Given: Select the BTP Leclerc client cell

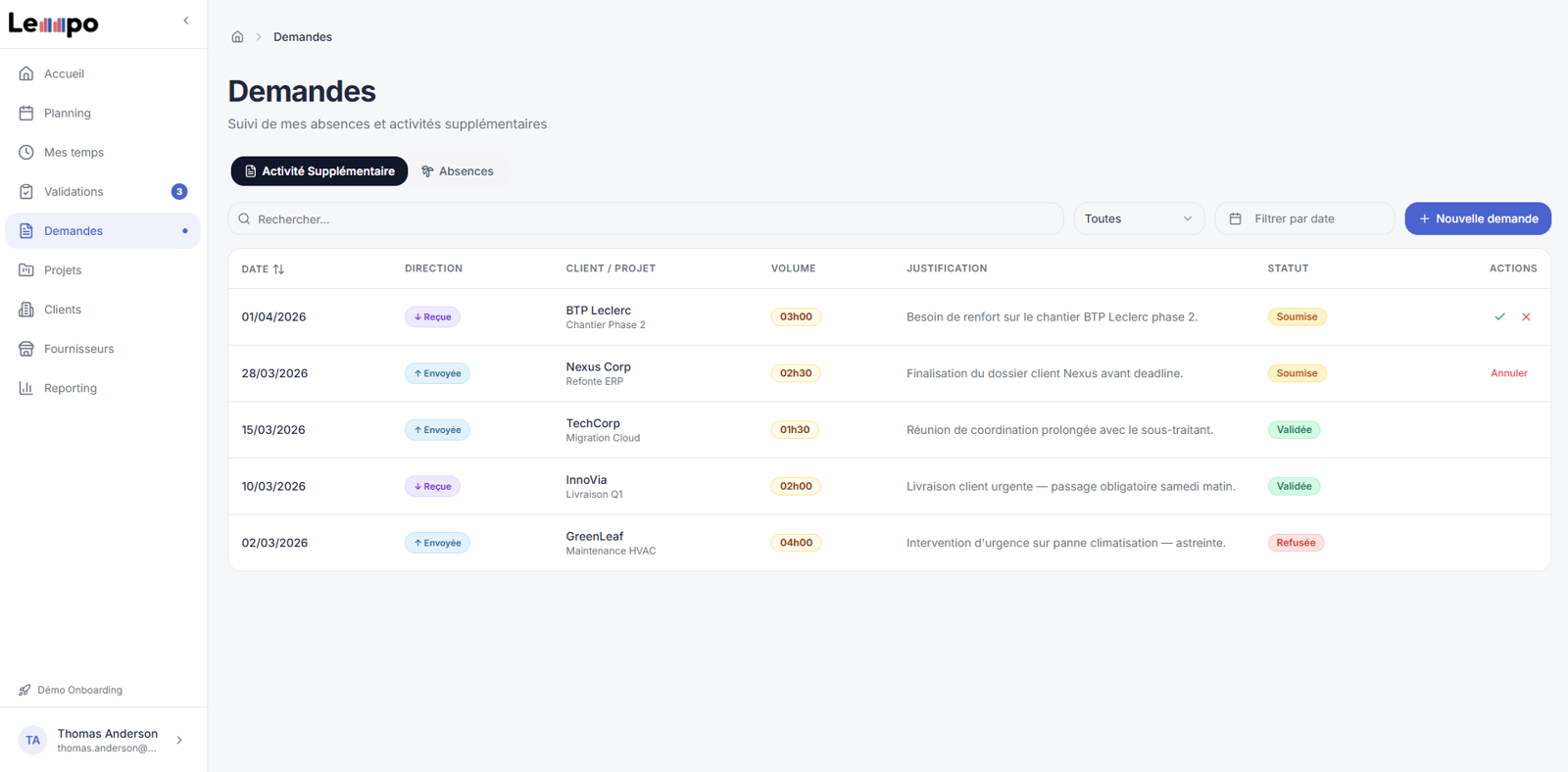Looking at the screenshot, I should click(x=606, y=316).
